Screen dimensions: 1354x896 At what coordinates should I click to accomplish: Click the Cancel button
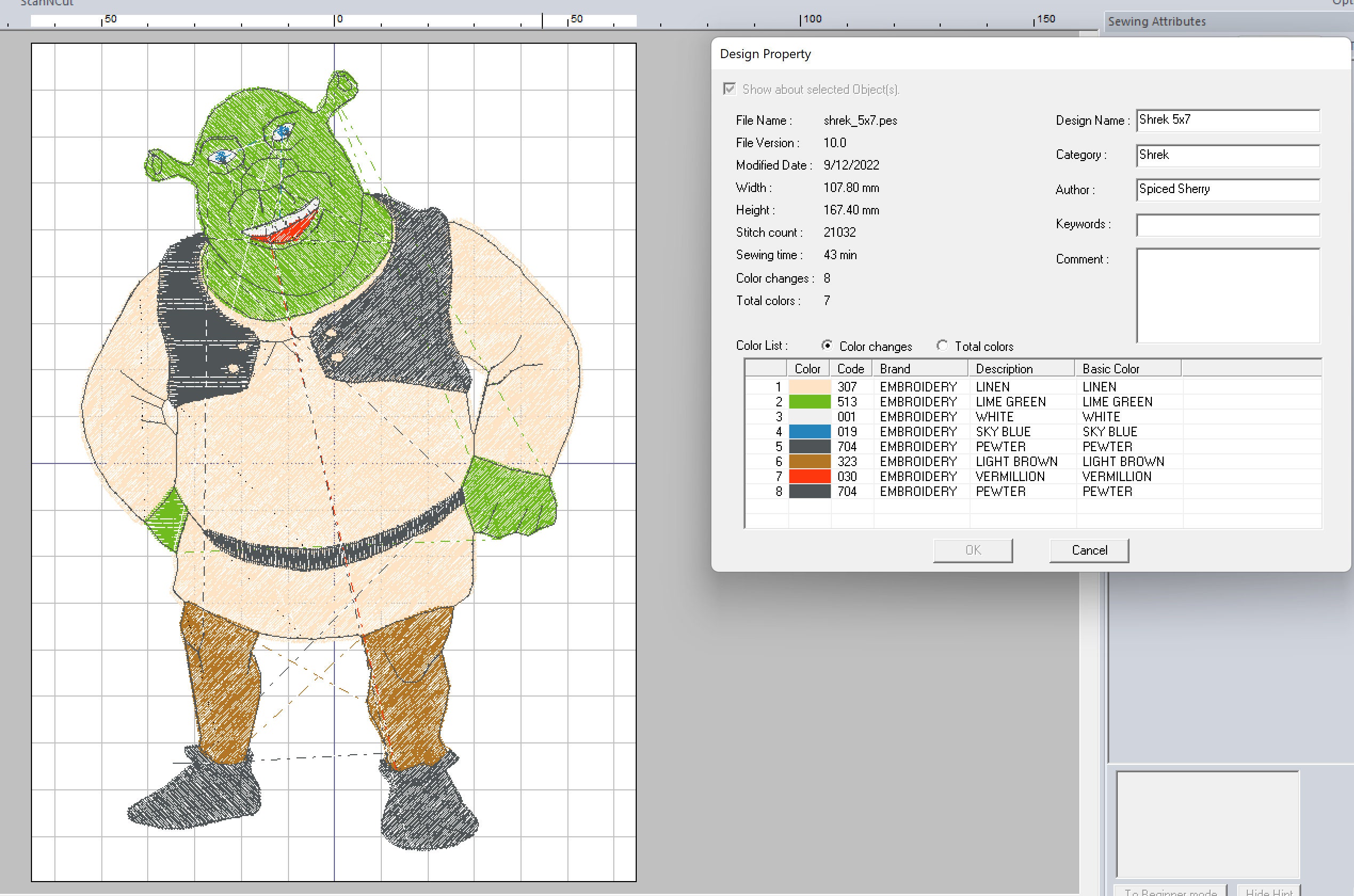1088,550
